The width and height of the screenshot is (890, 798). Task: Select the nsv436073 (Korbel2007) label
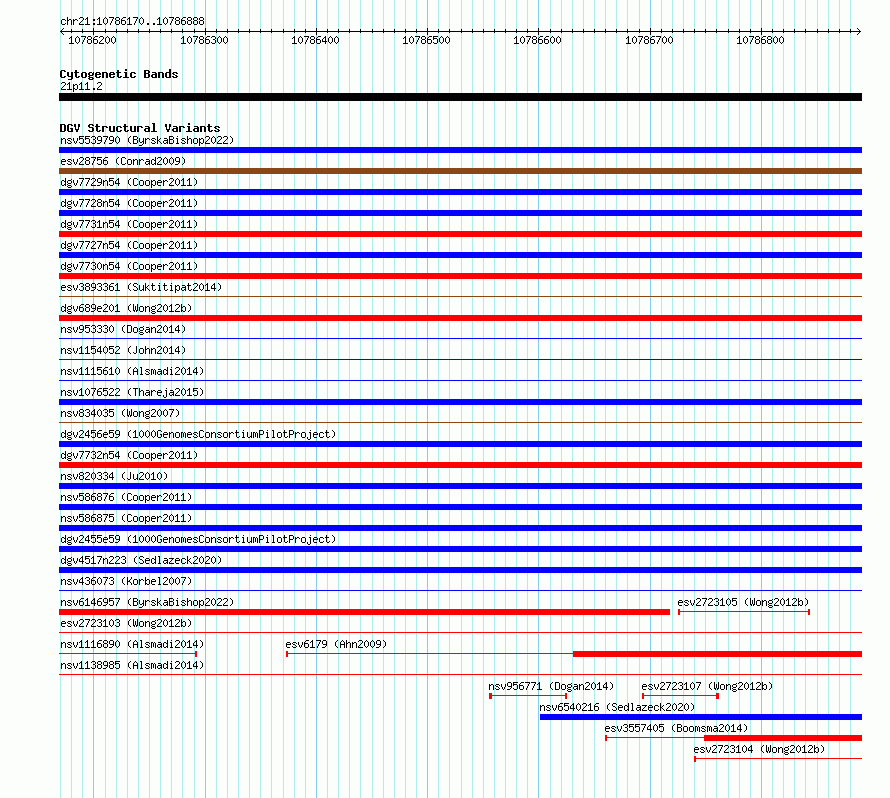[x=126, y=581]
